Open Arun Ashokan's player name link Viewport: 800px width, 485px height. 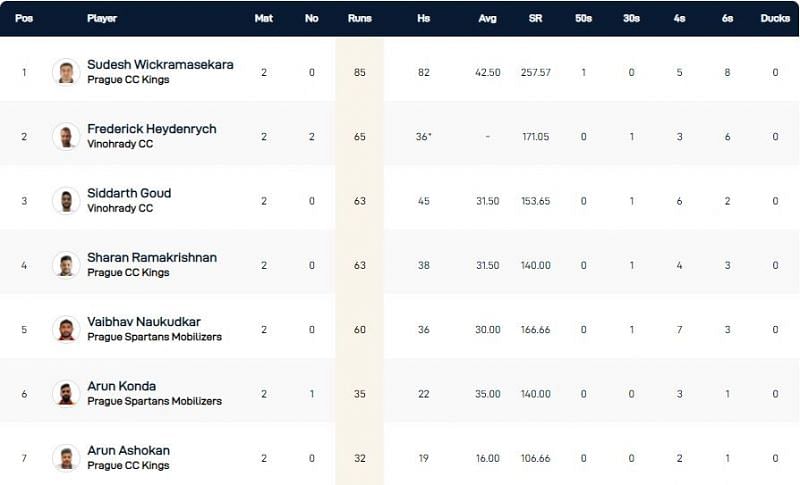pos(128,450)
